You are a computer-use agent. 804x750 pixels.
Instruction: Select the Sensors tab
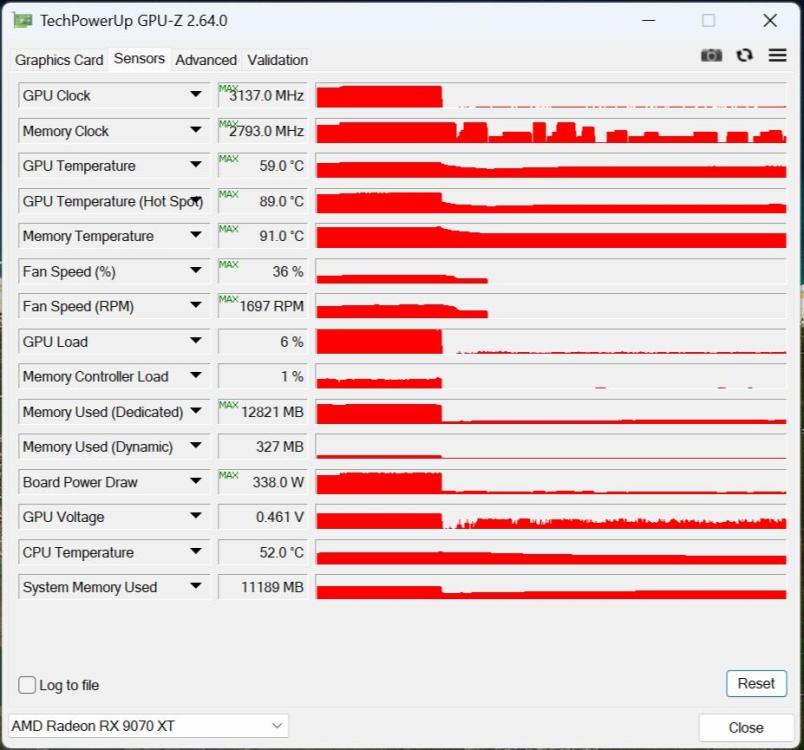point(139,58)
